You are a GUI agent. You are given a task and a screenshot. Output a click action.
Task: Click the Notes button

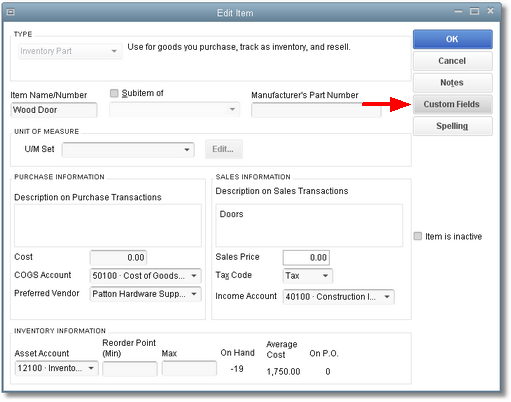pos(453,83)
